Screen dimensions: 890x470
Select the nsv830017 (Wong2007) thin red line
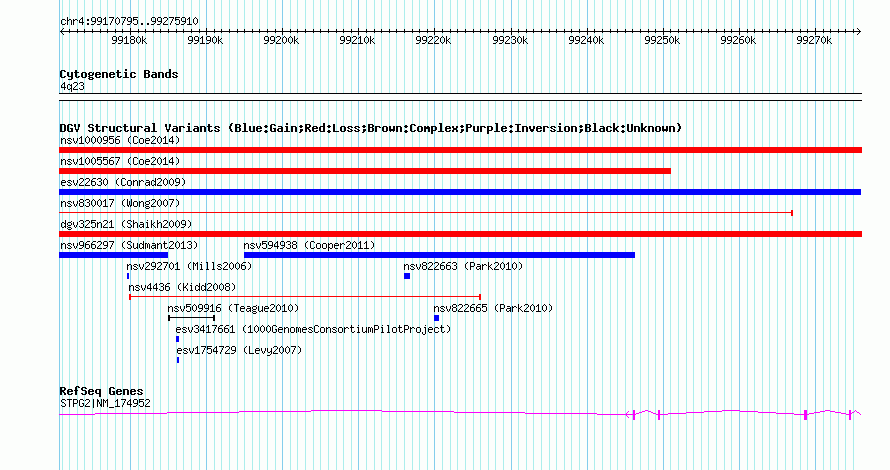426,213
